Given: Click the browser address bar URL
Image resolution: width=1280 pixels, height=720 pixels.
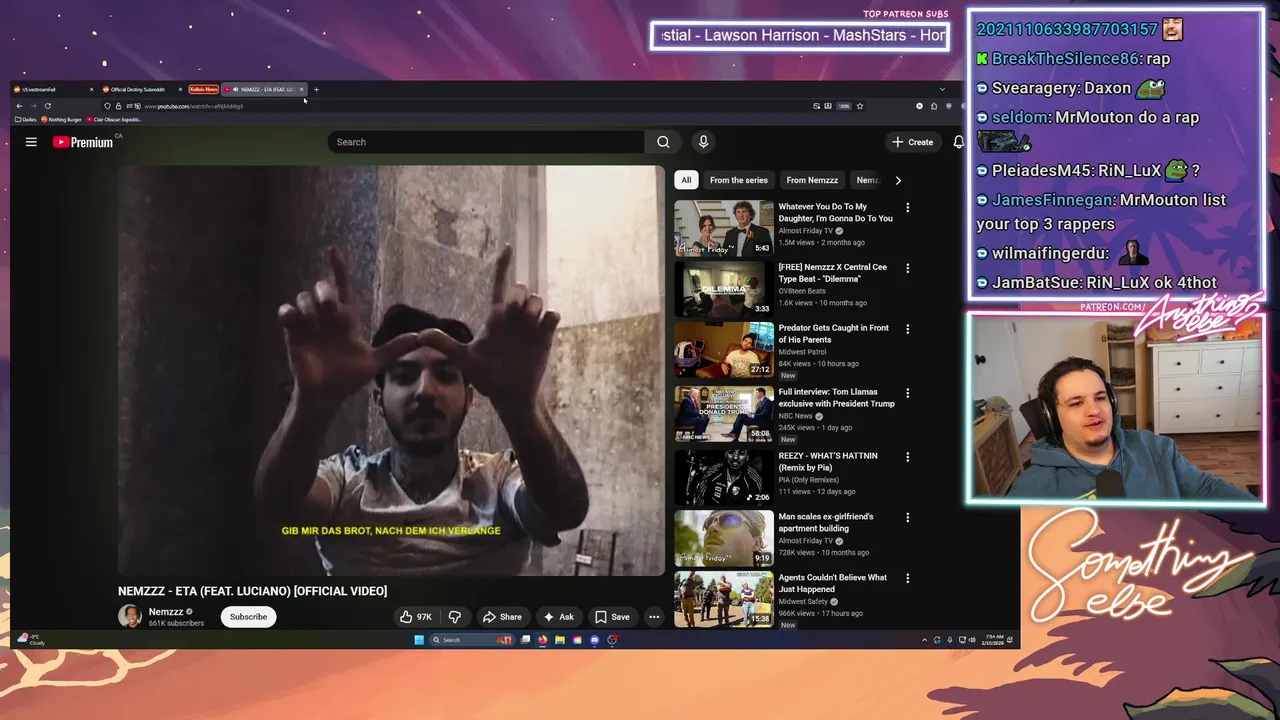Looking at the screenshot, I should [194, 106].
